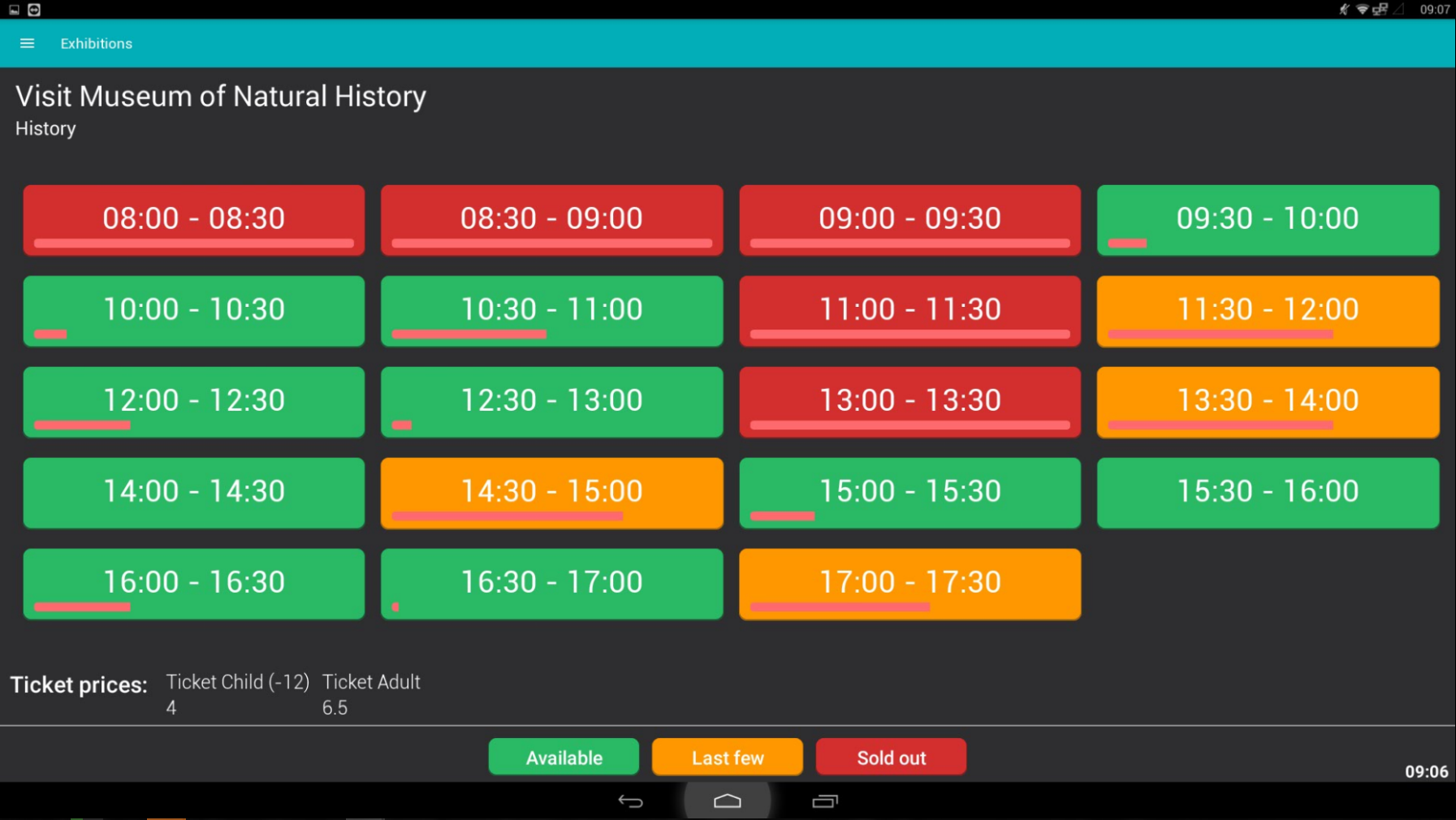
Task: Open the hamburger navigation menu
Action: (x=27, y=44)
